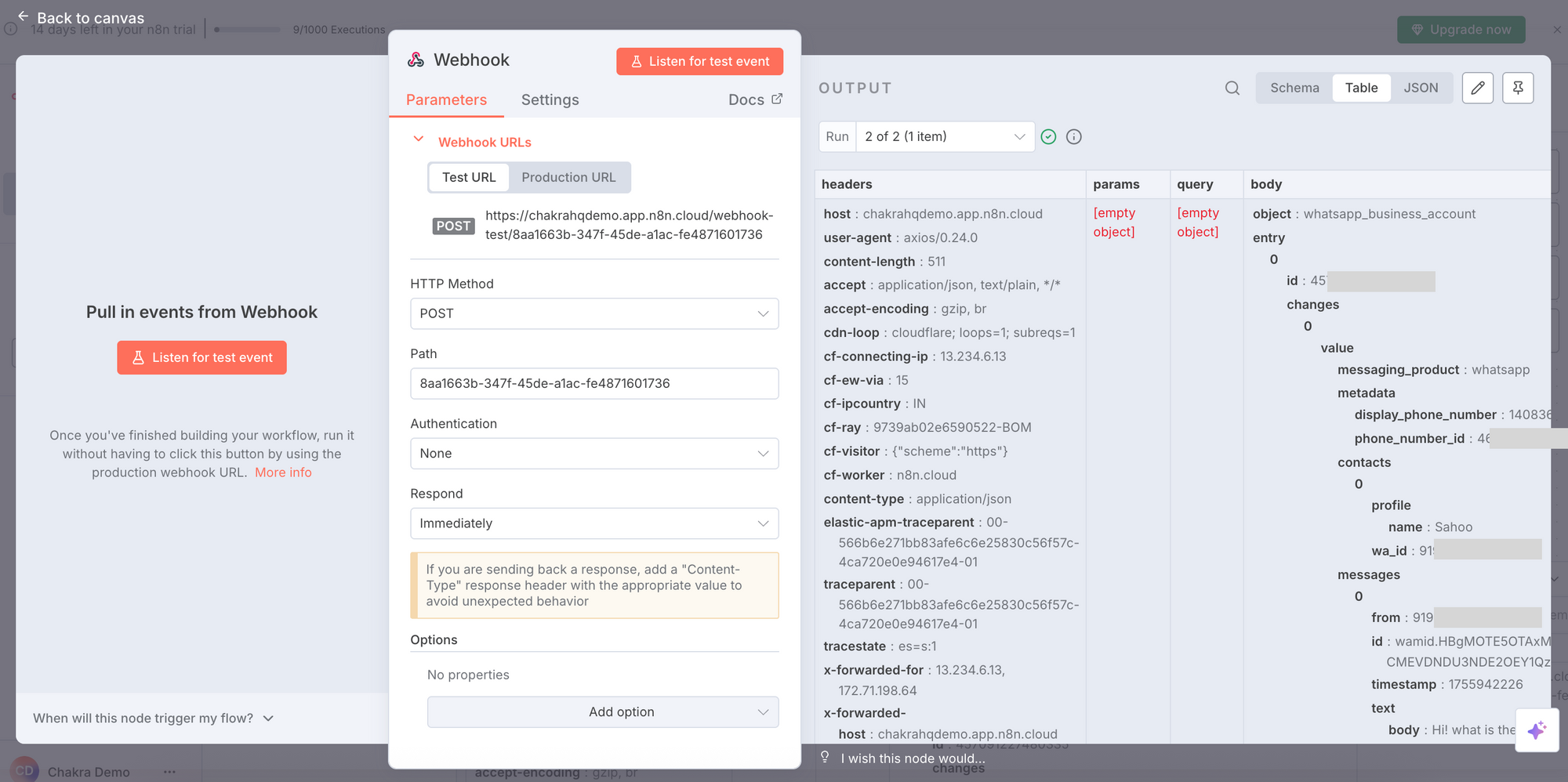Dismiss the trial banner with X icon
The image size is (1568, 782).
[x=1557, y=29]
